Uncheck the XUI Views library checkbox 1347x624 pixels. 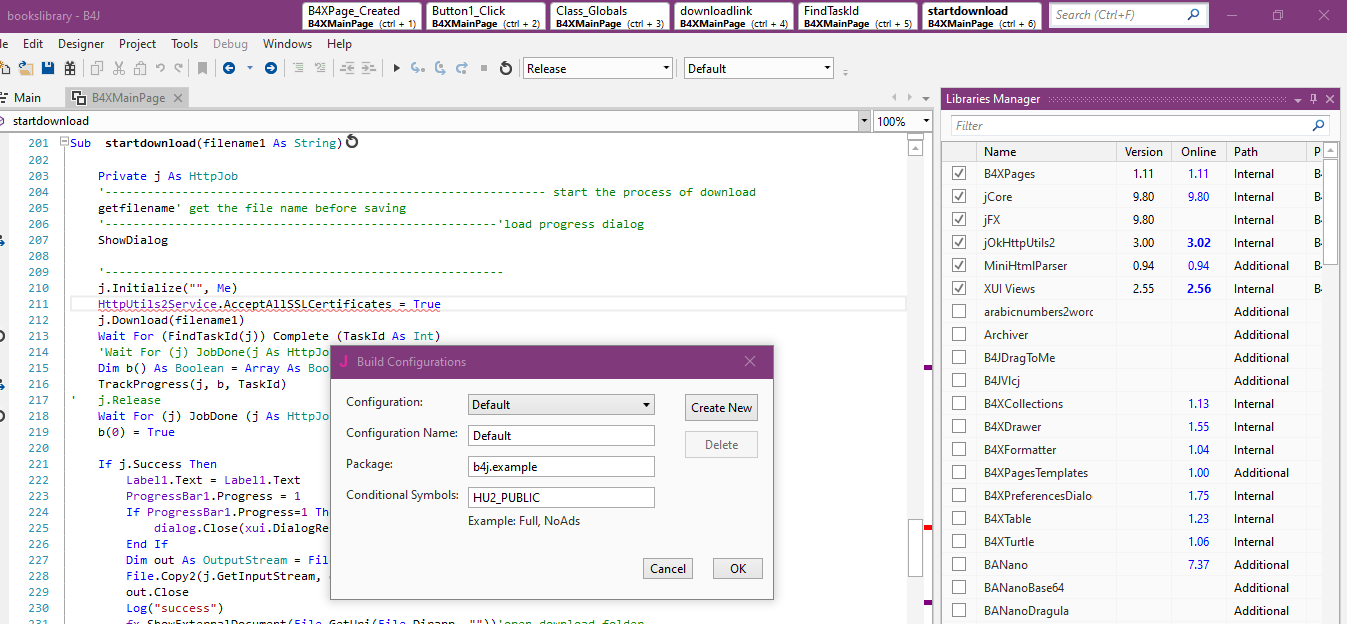click(x=959, y=288)
